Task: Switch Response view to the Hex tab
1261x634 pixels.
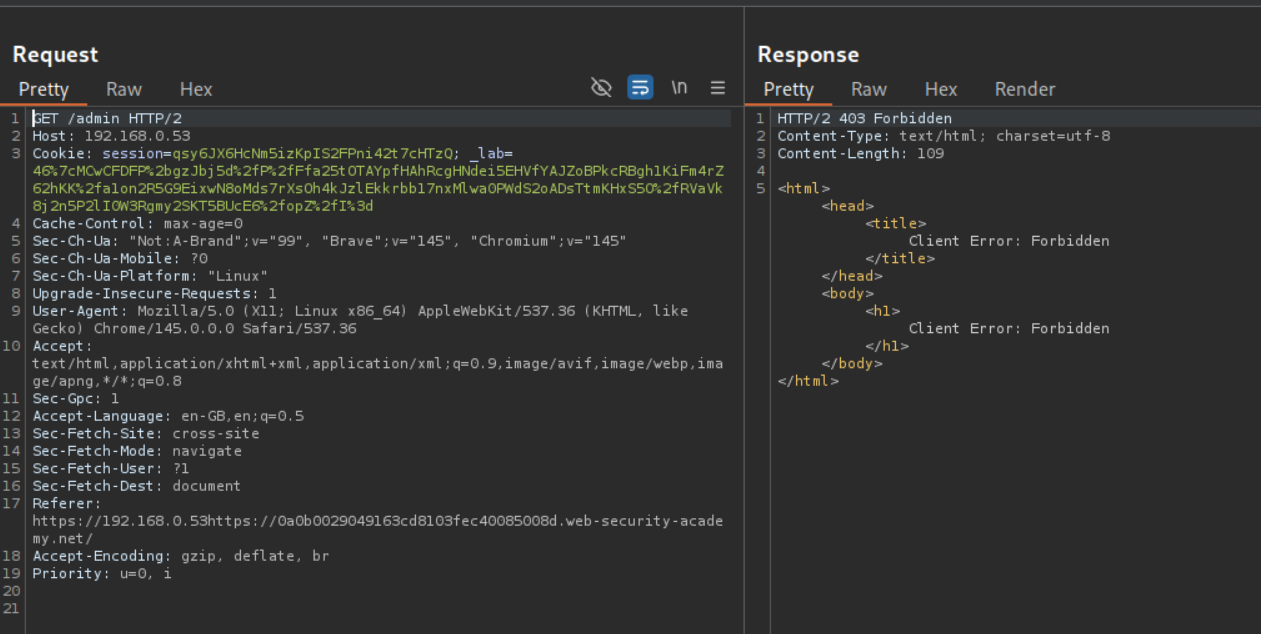Action: [941, 89]
